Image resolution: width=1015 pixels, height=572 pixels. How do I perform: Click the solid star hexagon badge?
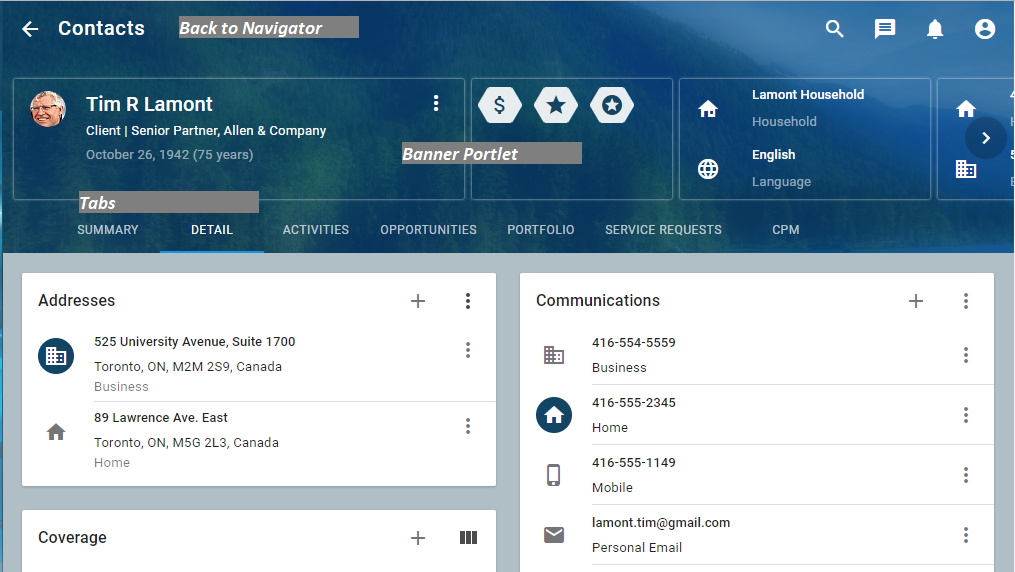click(x=556, y=105)
